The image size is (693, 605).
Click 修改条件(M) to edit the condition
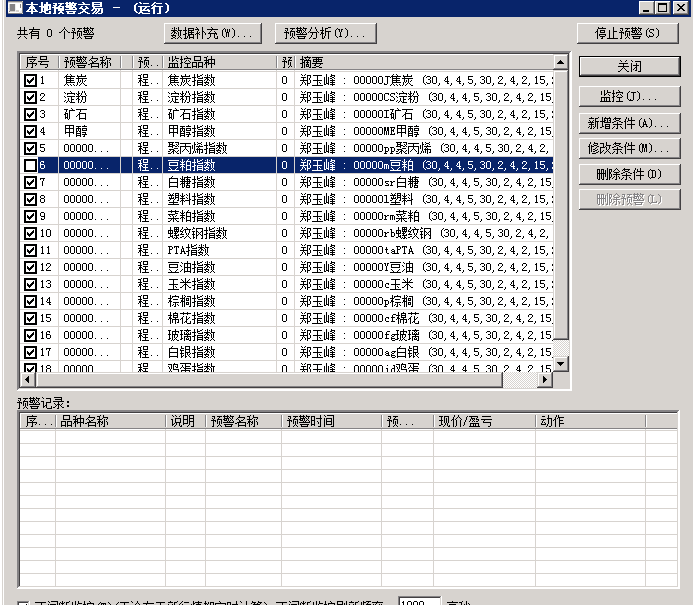coord(629,148)
